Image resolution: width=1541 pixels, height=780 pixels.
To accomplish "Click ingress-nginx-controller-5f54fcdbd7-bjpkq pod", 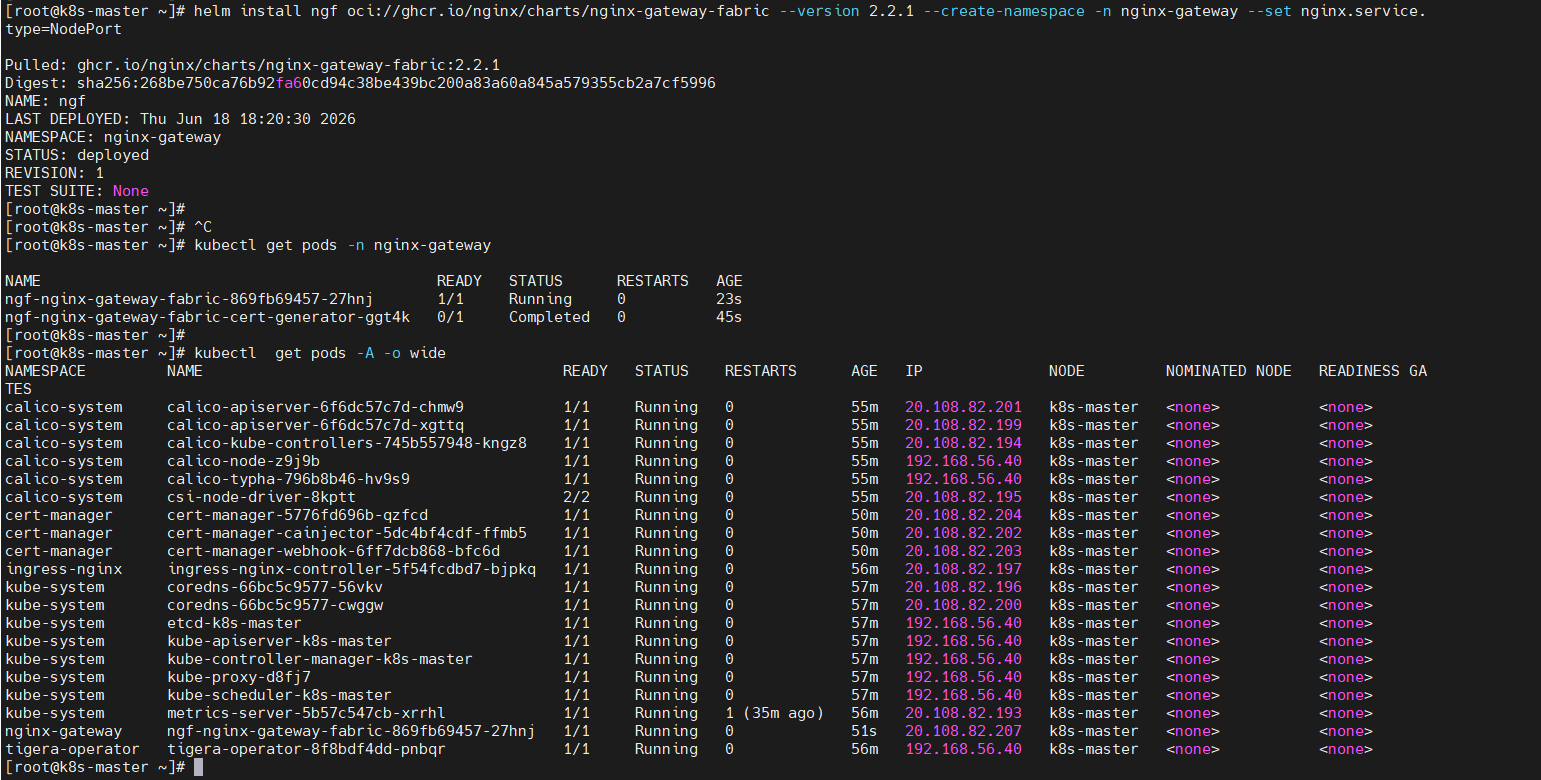I will (351, 569).
